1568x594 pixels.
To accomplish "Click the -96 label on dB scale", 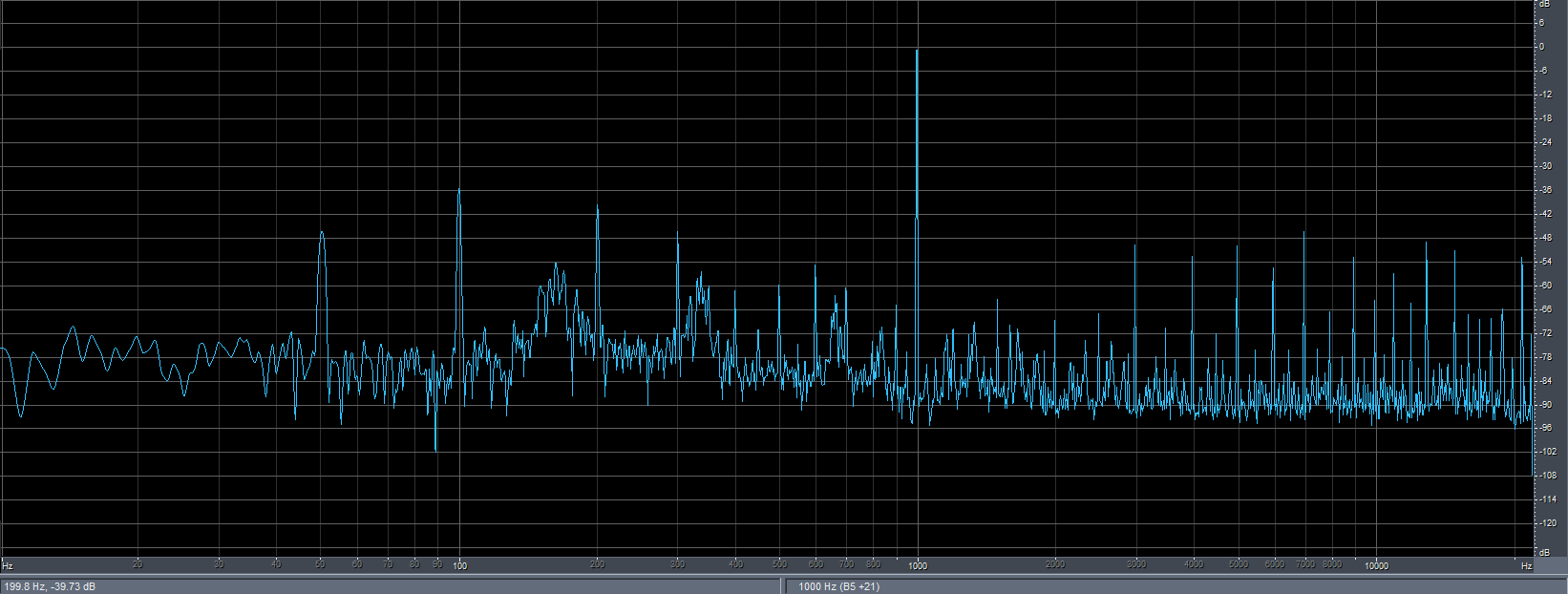I will [1544, 428].
